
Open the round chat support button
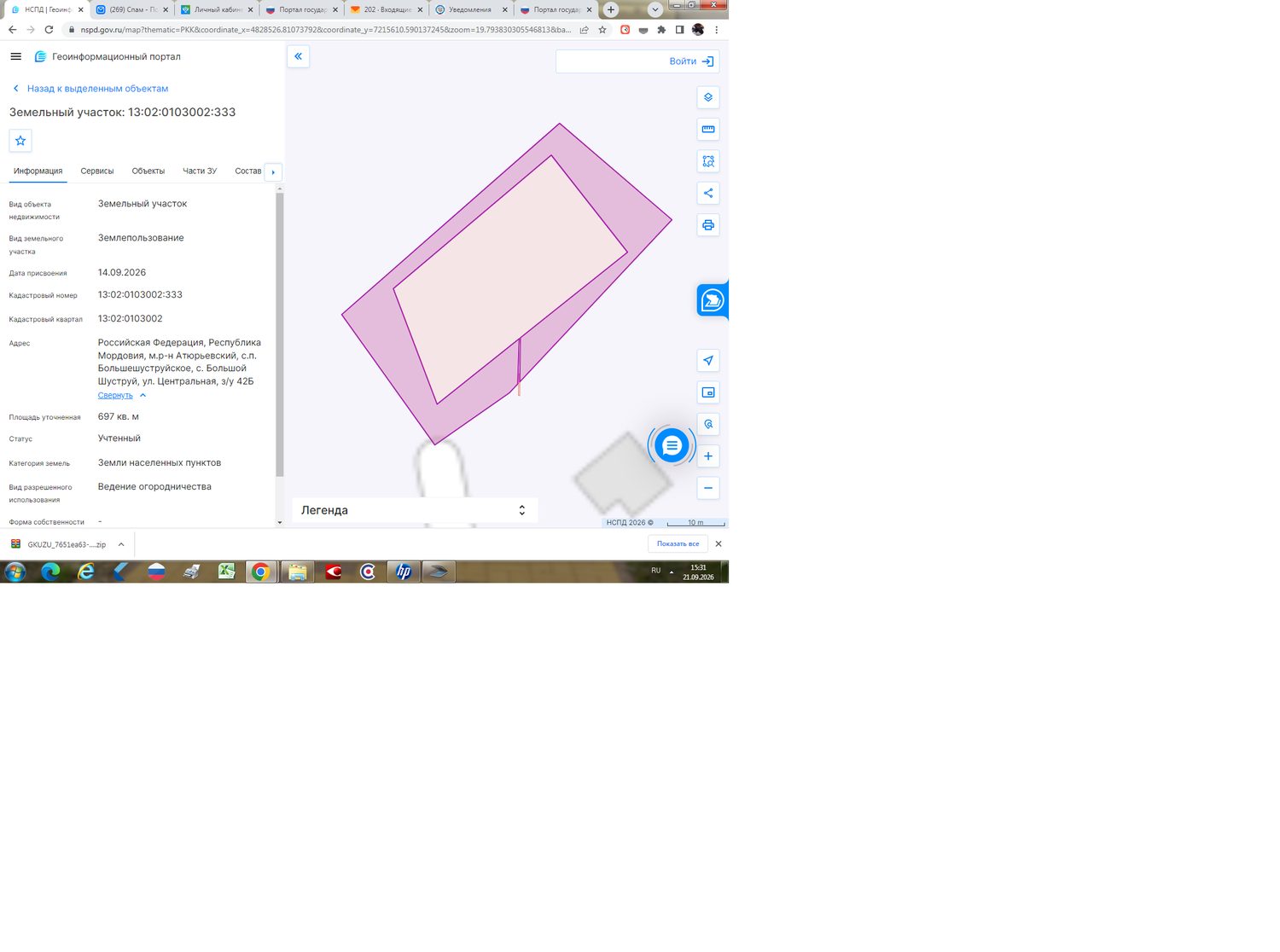(x=672, y=445)
